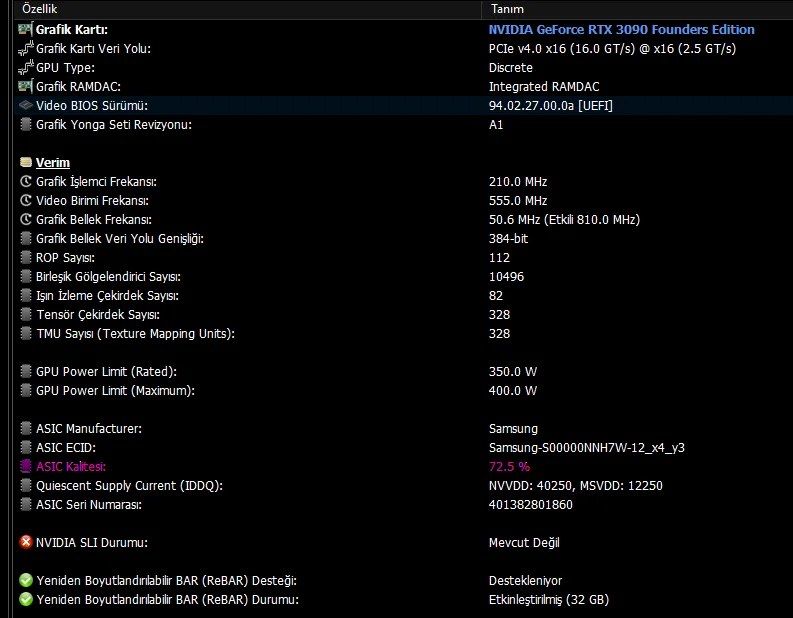Click the chip icon for GPU Power Limit (Maximum)
Image resolution: width=793 pixels, height=618 pixels.
click(25, 390)
